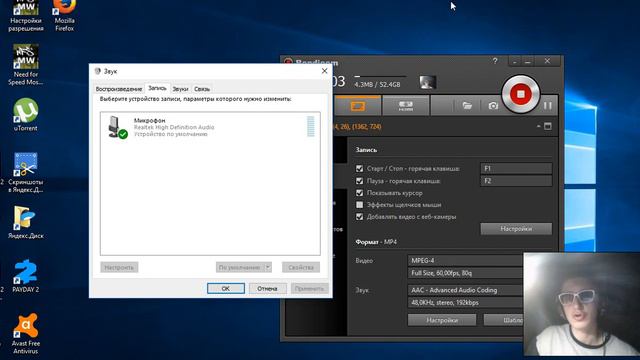640x360 pixels.
Task: Click the F2 pause hotkey field
Action: tap(516, 180)
